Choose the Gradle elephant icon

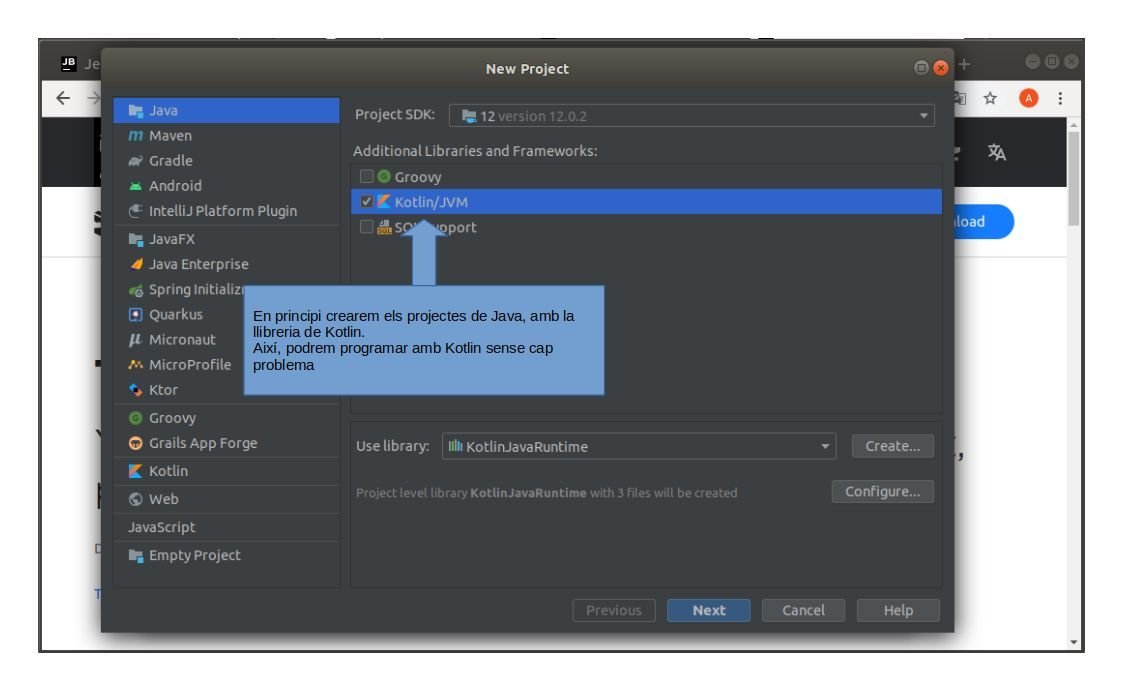tap(135, 160)
